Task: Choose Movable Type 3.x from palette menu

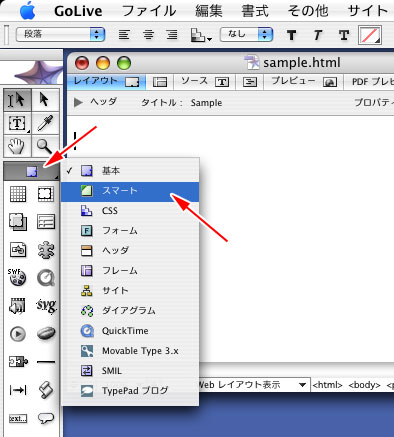Action: (x=130, y=351)
